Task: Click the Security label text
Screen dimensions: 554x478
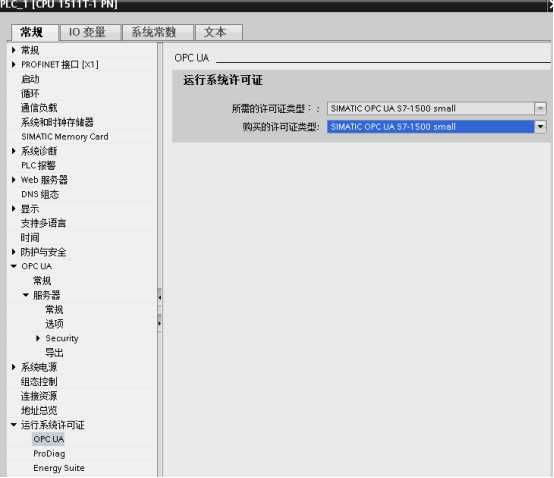Action: tap(61, 338)
